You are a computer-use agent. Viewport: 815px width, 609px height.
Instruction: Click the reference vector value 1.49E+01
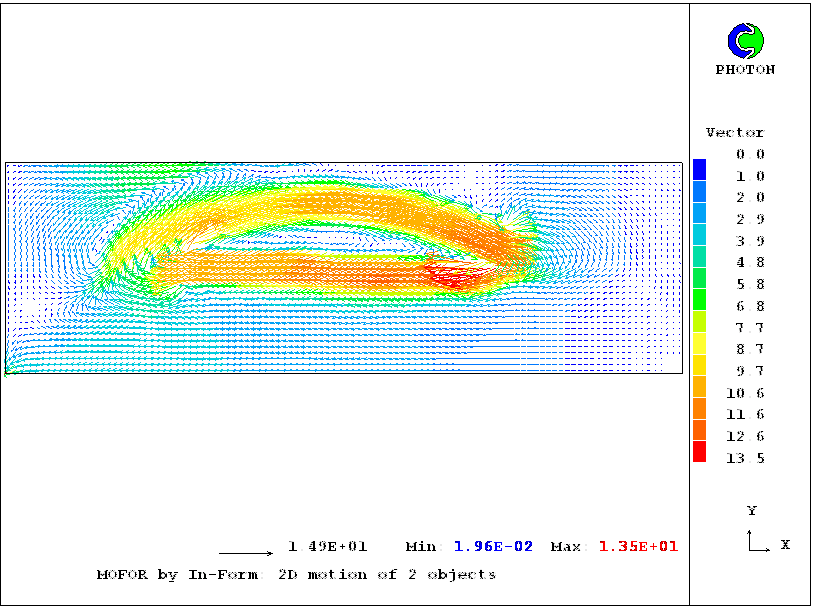327,547
